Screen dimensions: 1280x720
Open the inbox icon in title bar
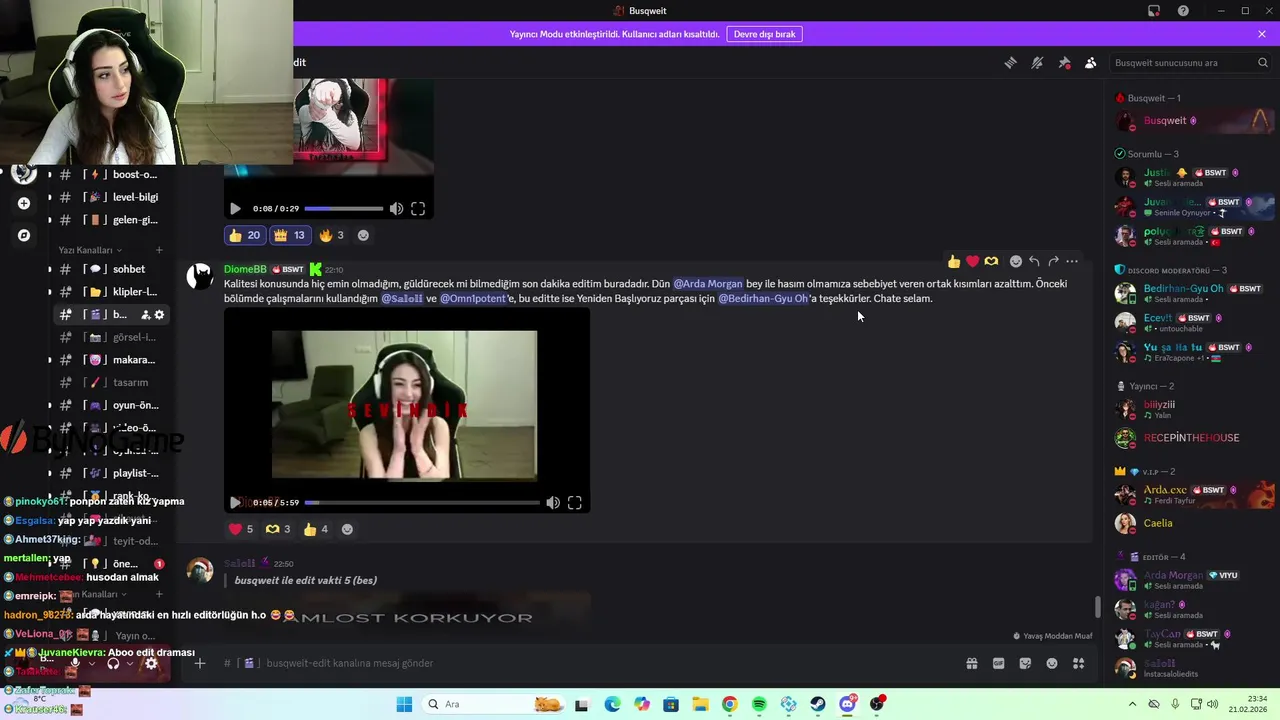[x=1154, y=11]
